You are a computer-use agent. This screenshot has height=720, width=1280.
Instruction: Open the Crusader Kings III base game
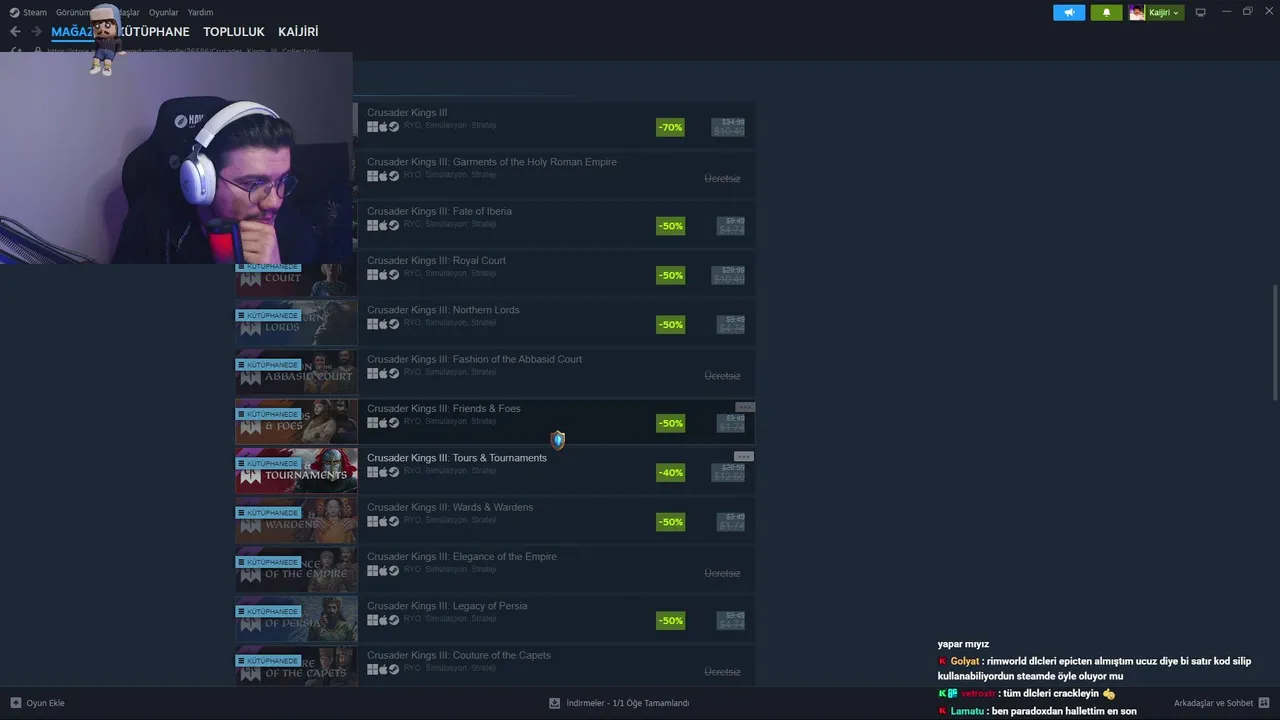coord(407,113)
